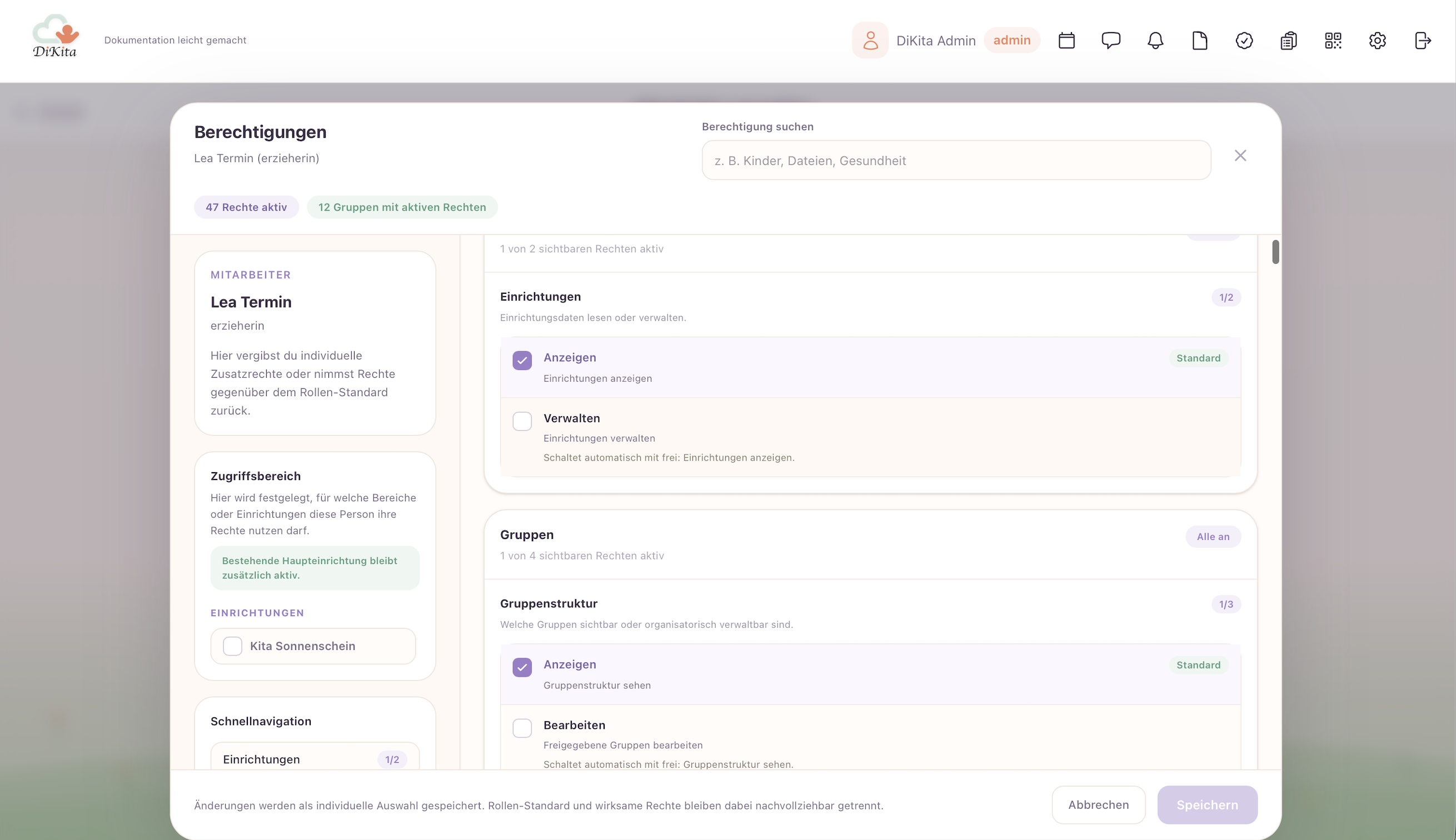
Task: Open the settings gear icon
Action: click(1378, 41)
